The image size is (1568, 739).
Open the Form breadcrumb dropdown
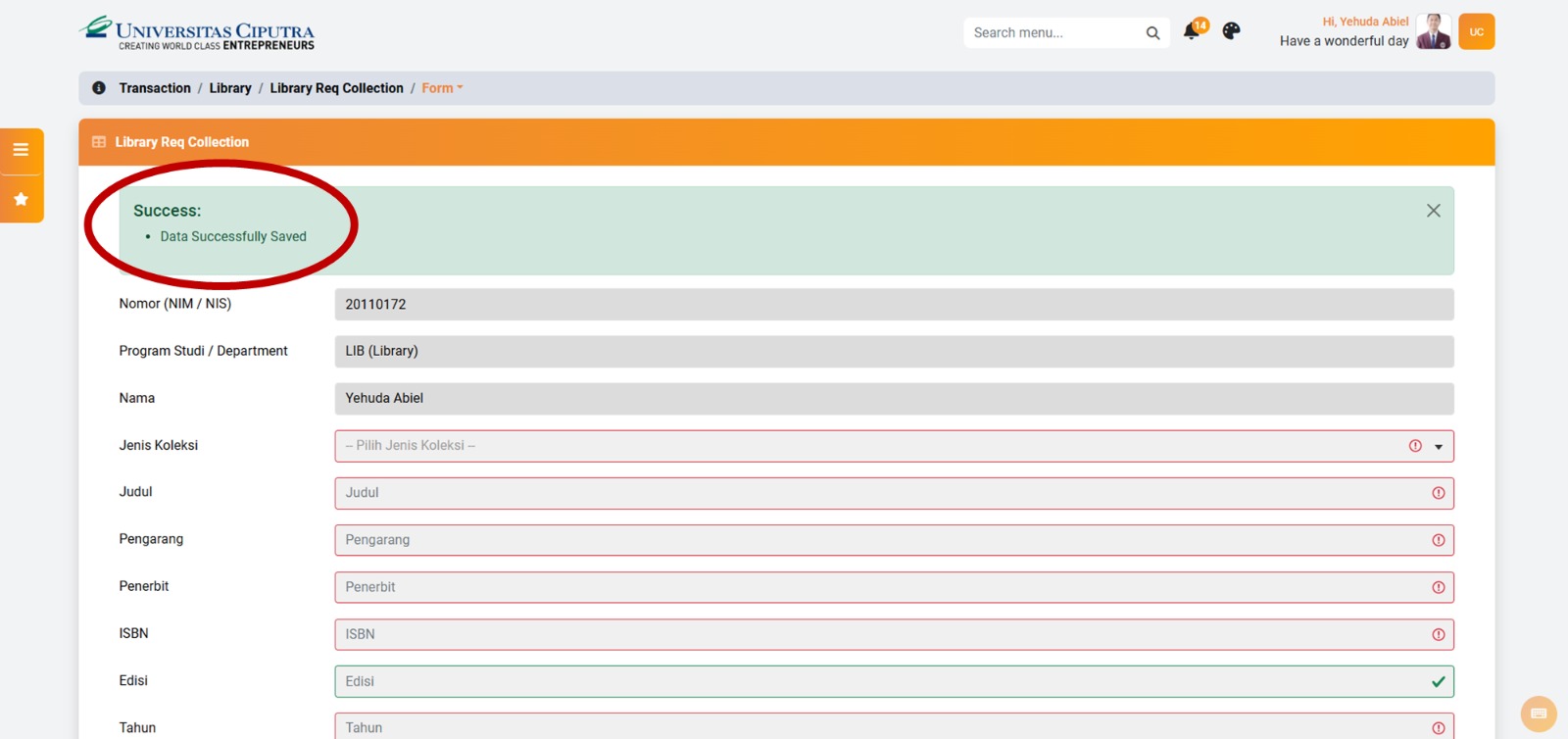(442, 88)
